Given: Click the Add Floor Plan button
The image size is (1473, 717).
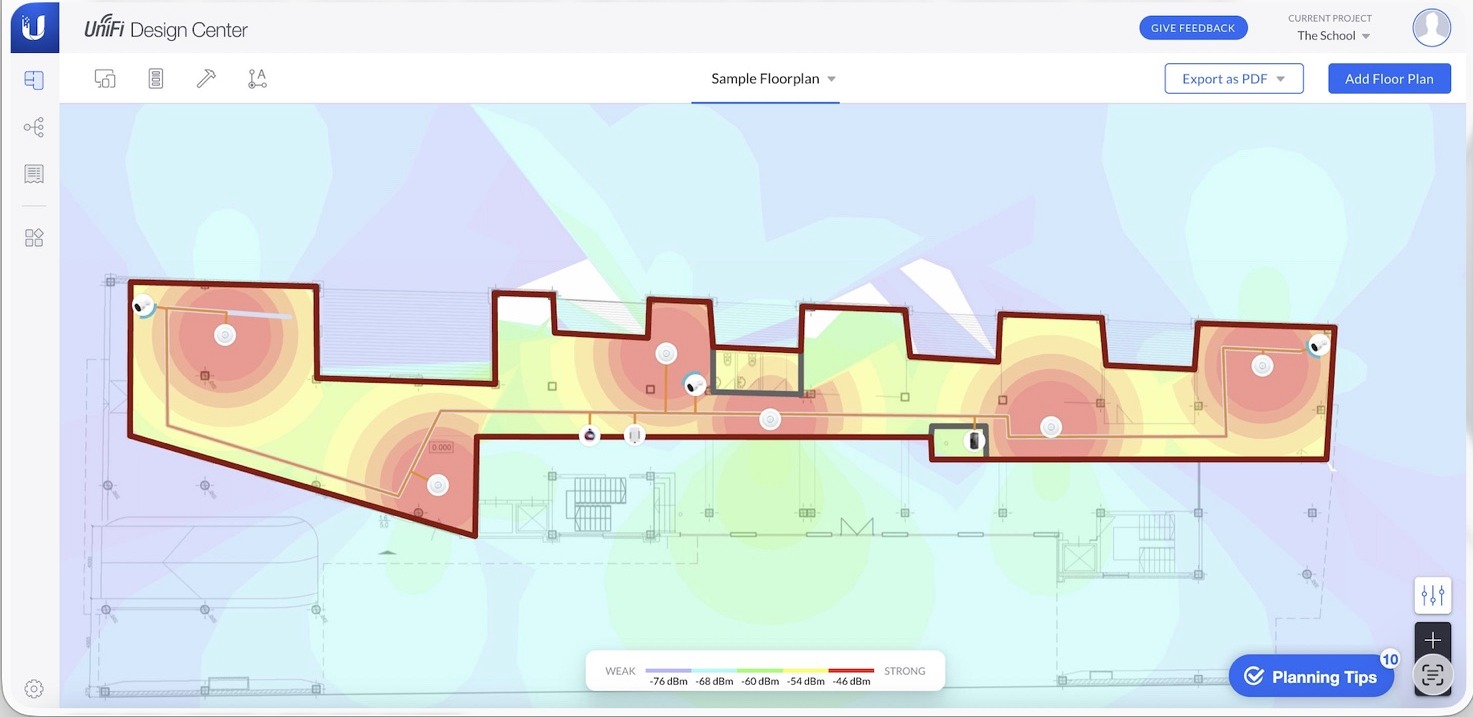Looking at the screenshot, I should [1389, 77].
